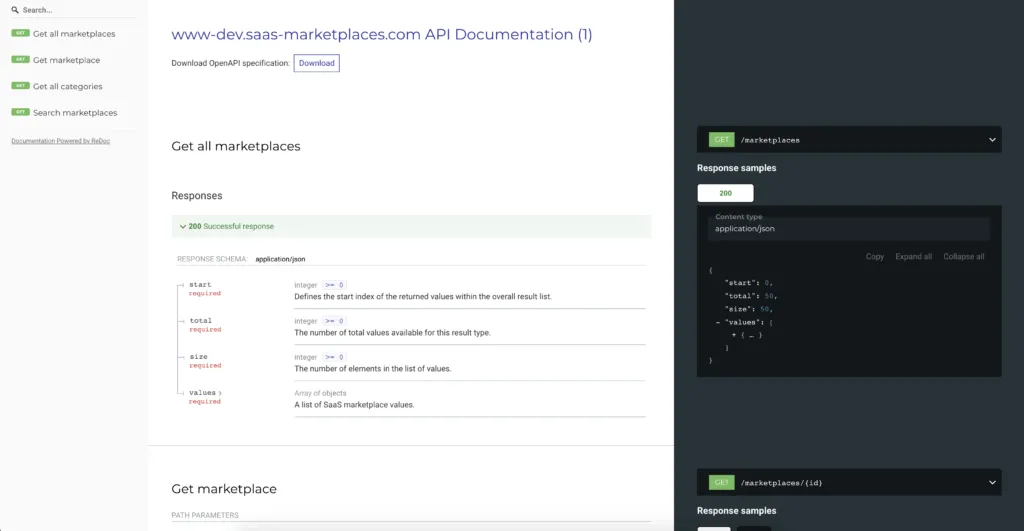
Task: Click the start property name
Action: 200,285
